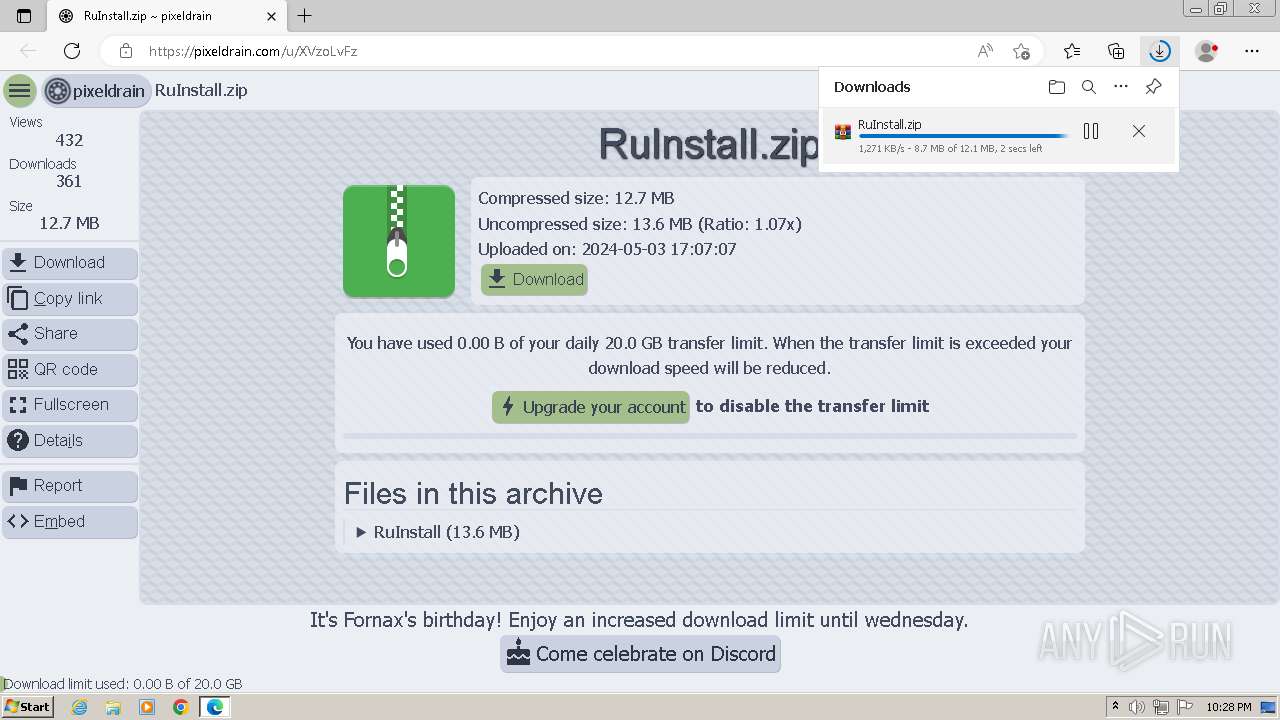The width and height of the screenshot is (1280, 720).
Task: Click the Download limit used status text
Action: (x=123, y=684)
